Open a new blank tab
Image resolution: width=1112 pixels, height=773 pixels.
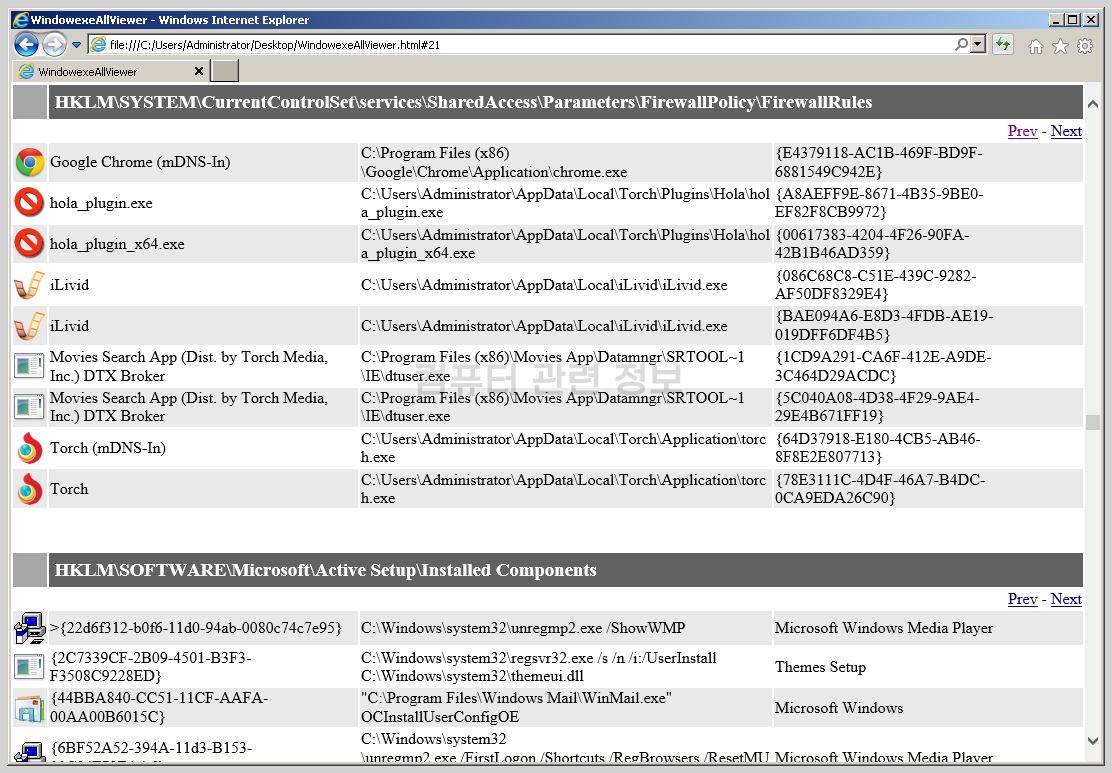tap(226, 71)
